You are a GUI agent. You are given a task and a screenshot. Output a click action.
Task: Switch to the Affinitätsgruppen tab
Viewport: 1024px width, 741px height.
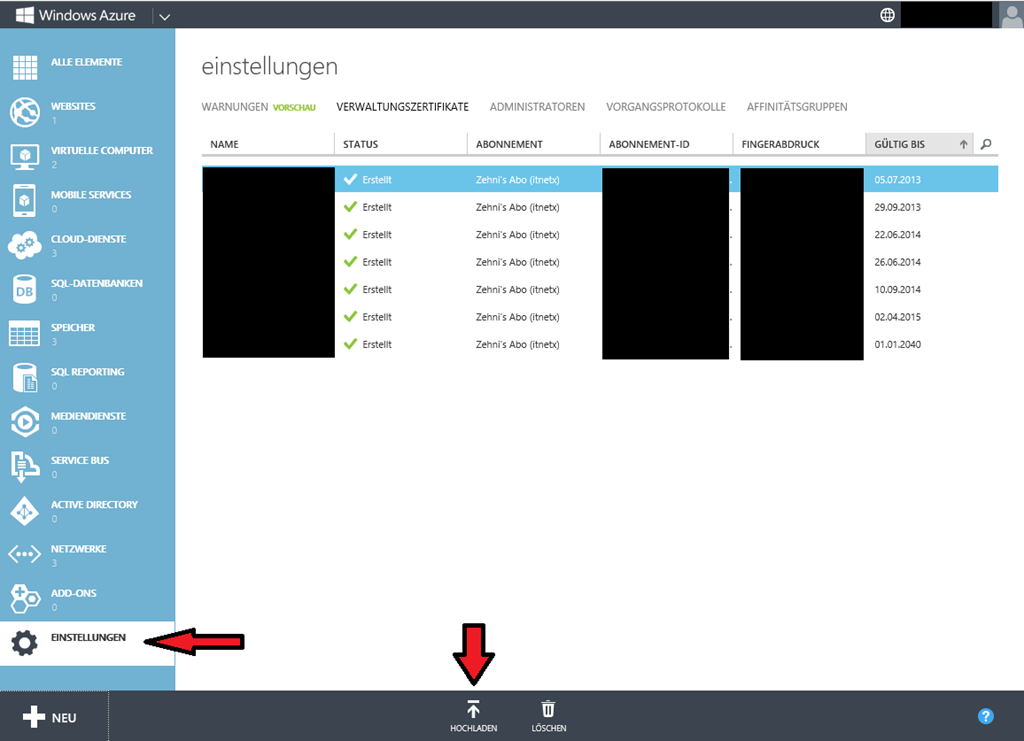[796, 107]
